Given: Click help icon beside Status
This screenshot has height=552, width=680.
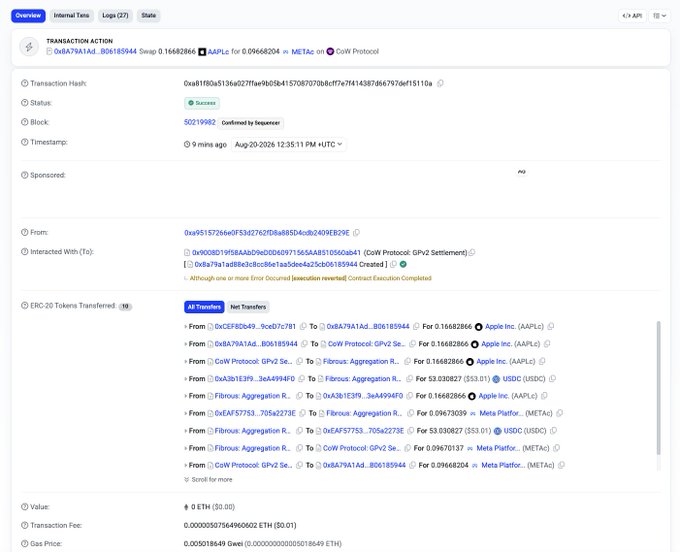Looking at the screenshot, I should [25, 103].
